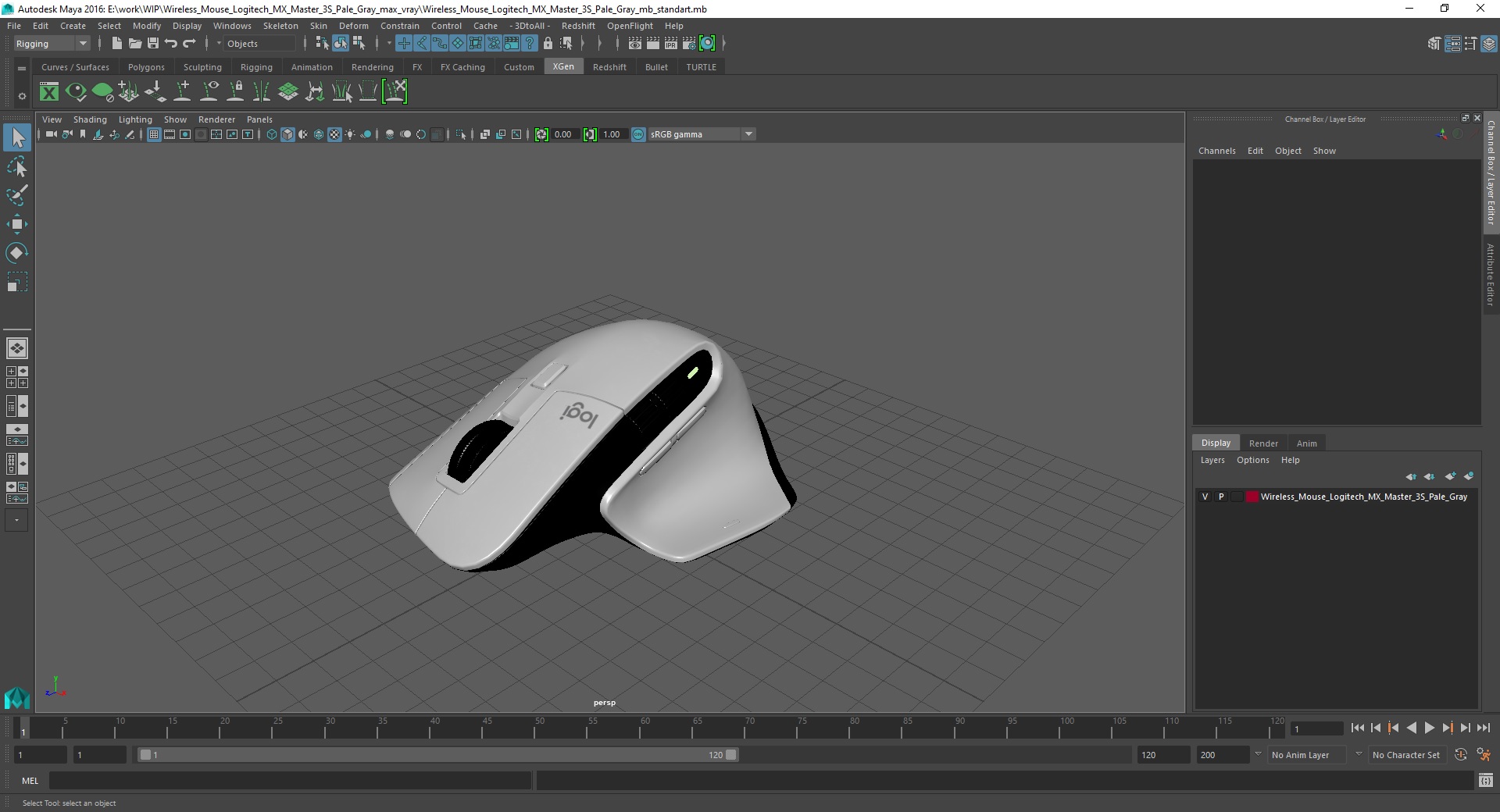
Task: Select Wireless_Mouse_Logitech_MX_Master_3S_Pale_Gray layer
Action: 1363,497
